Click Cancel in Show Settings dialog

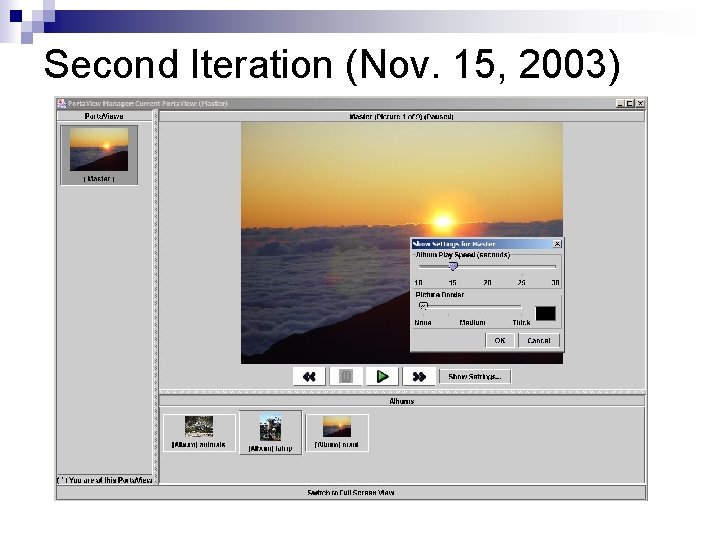tap(539, 341)
